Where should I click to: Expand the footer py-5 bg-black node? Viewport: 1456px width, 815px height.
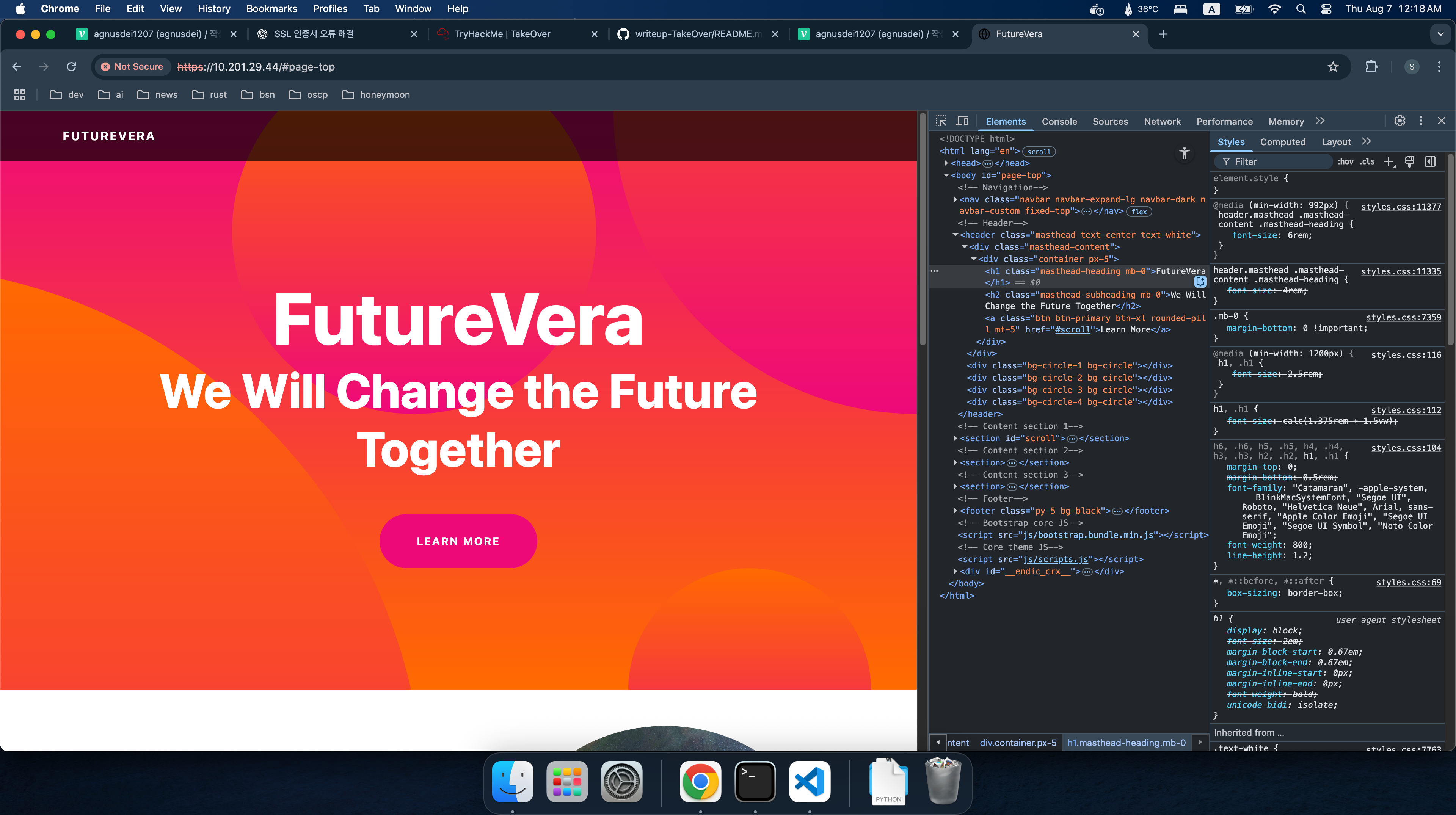point(955,511)
